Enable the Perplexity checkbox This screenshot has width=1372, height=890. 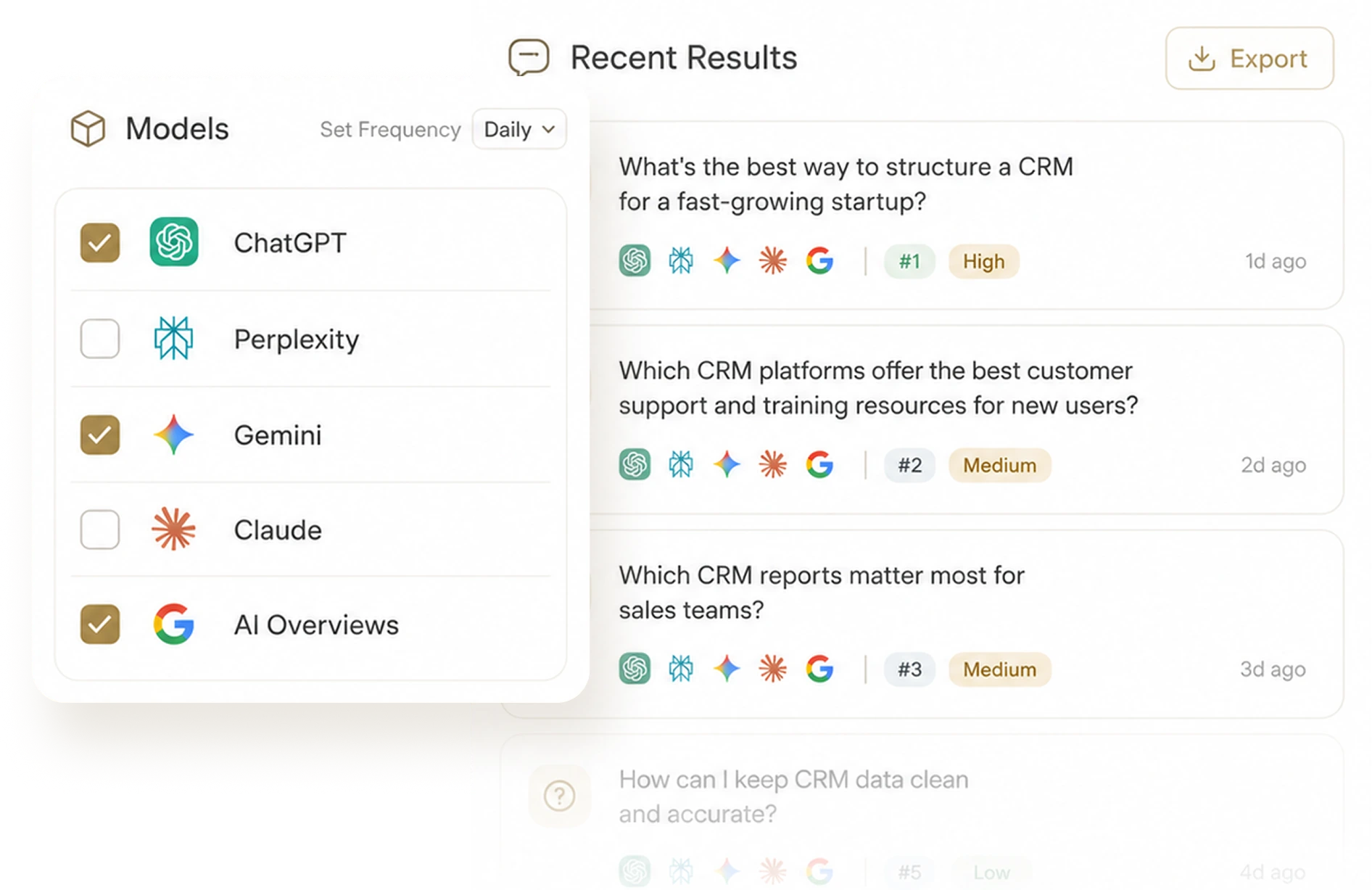100,338
